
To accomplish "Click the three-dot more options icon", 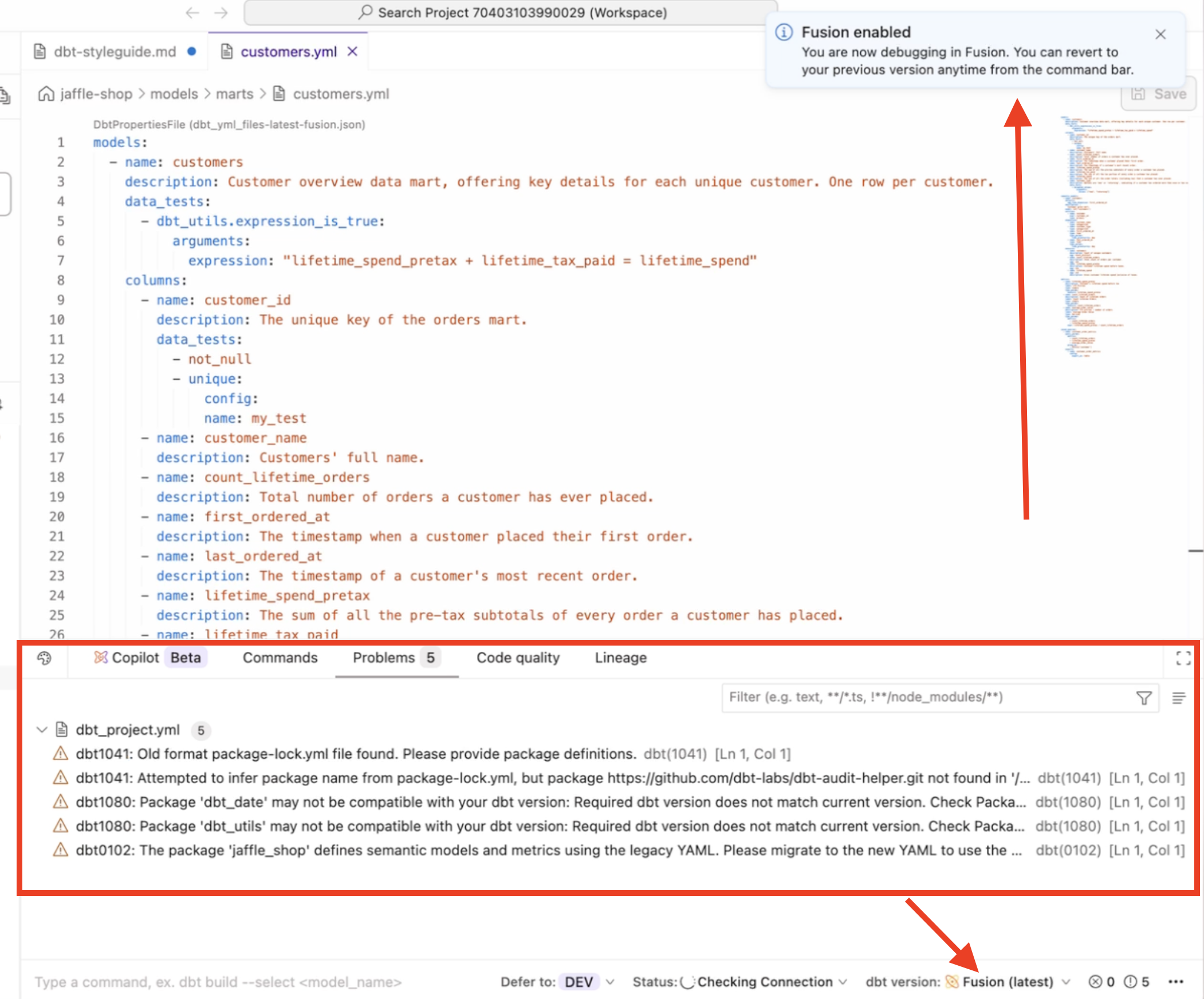I will [1175, 982].
